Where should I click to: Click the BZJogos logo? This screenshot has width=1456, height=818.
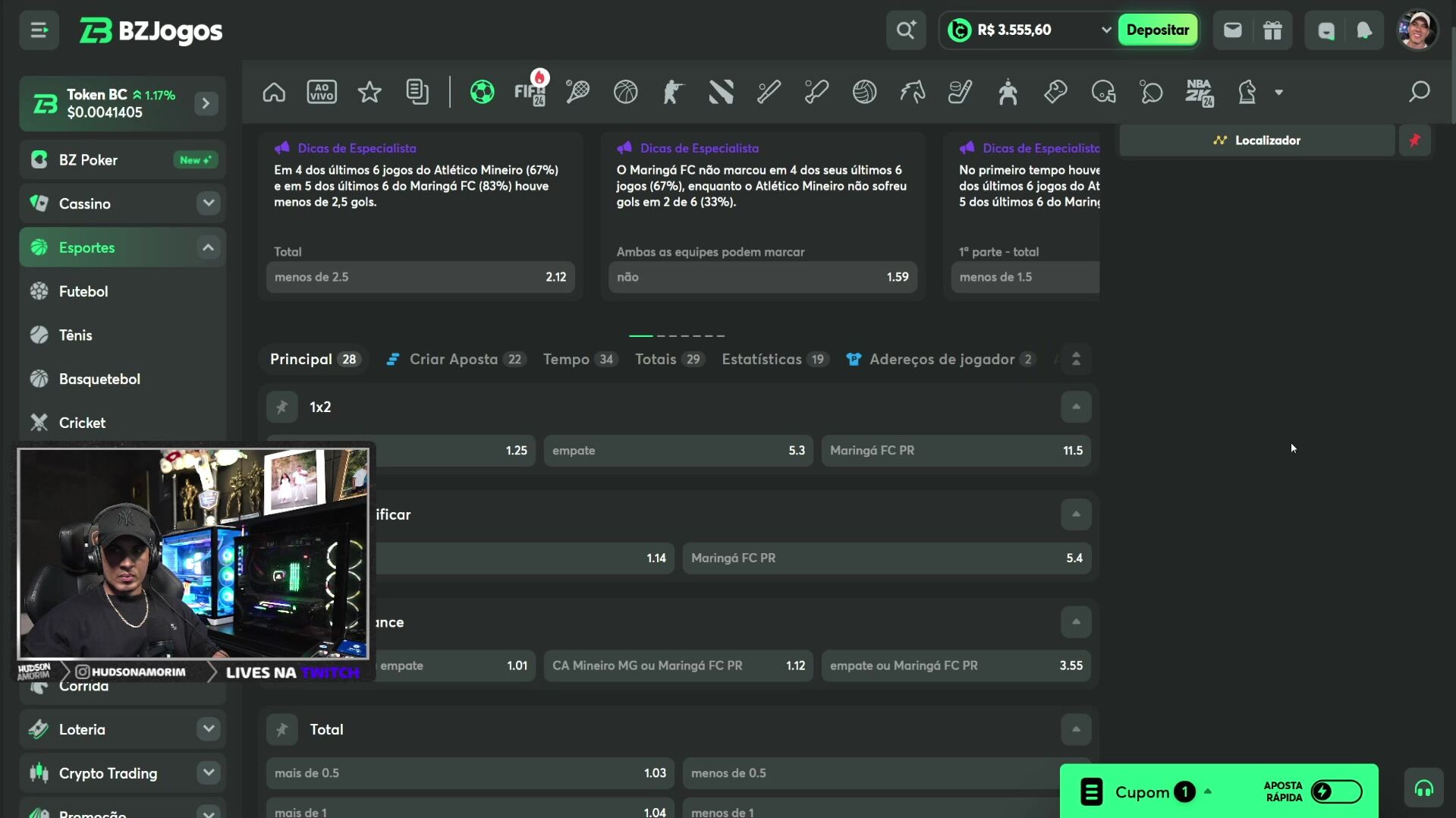[151, 30]
